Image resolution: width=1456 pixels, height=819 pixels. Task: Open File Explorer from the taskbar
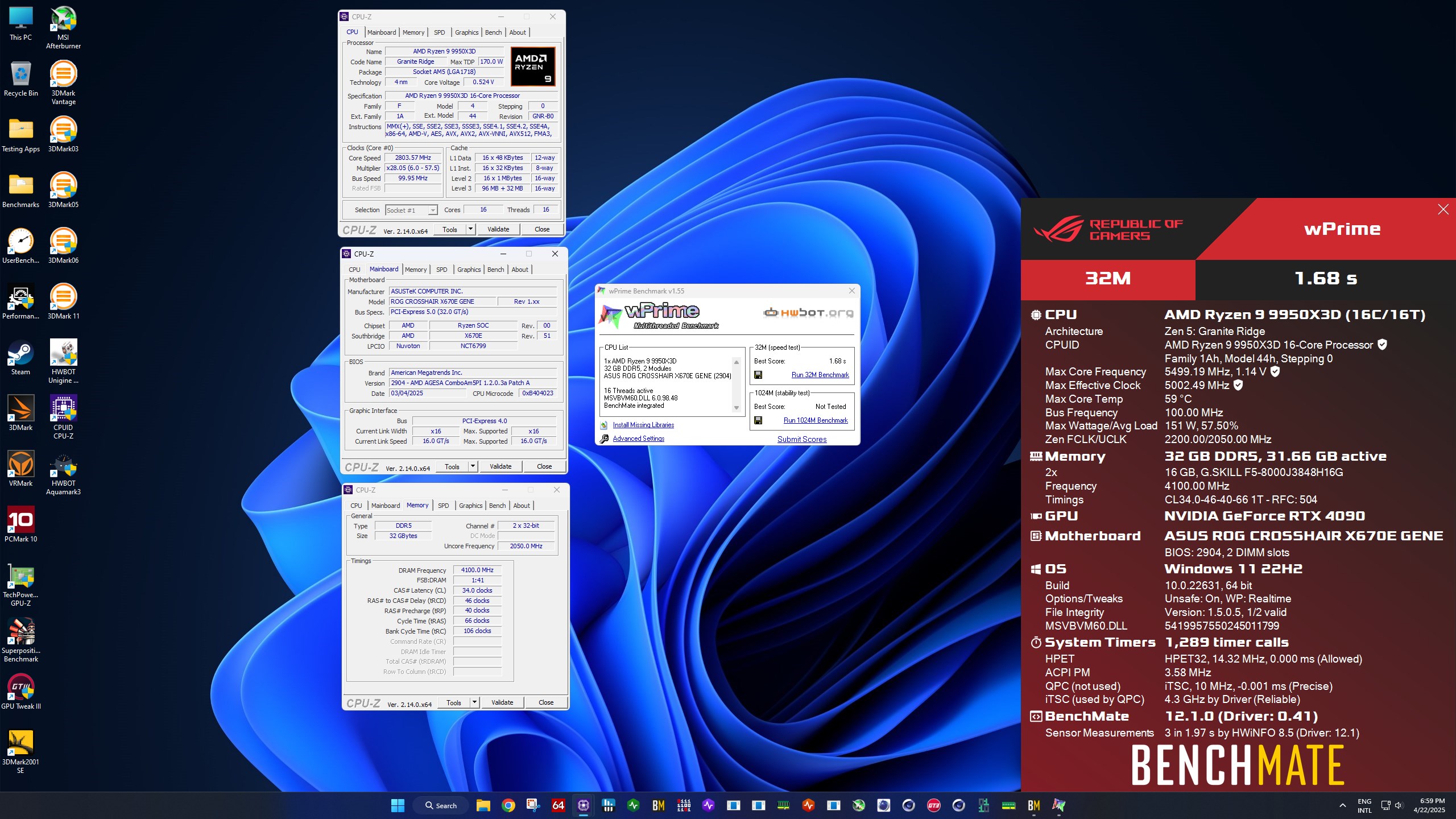[483, 805]
